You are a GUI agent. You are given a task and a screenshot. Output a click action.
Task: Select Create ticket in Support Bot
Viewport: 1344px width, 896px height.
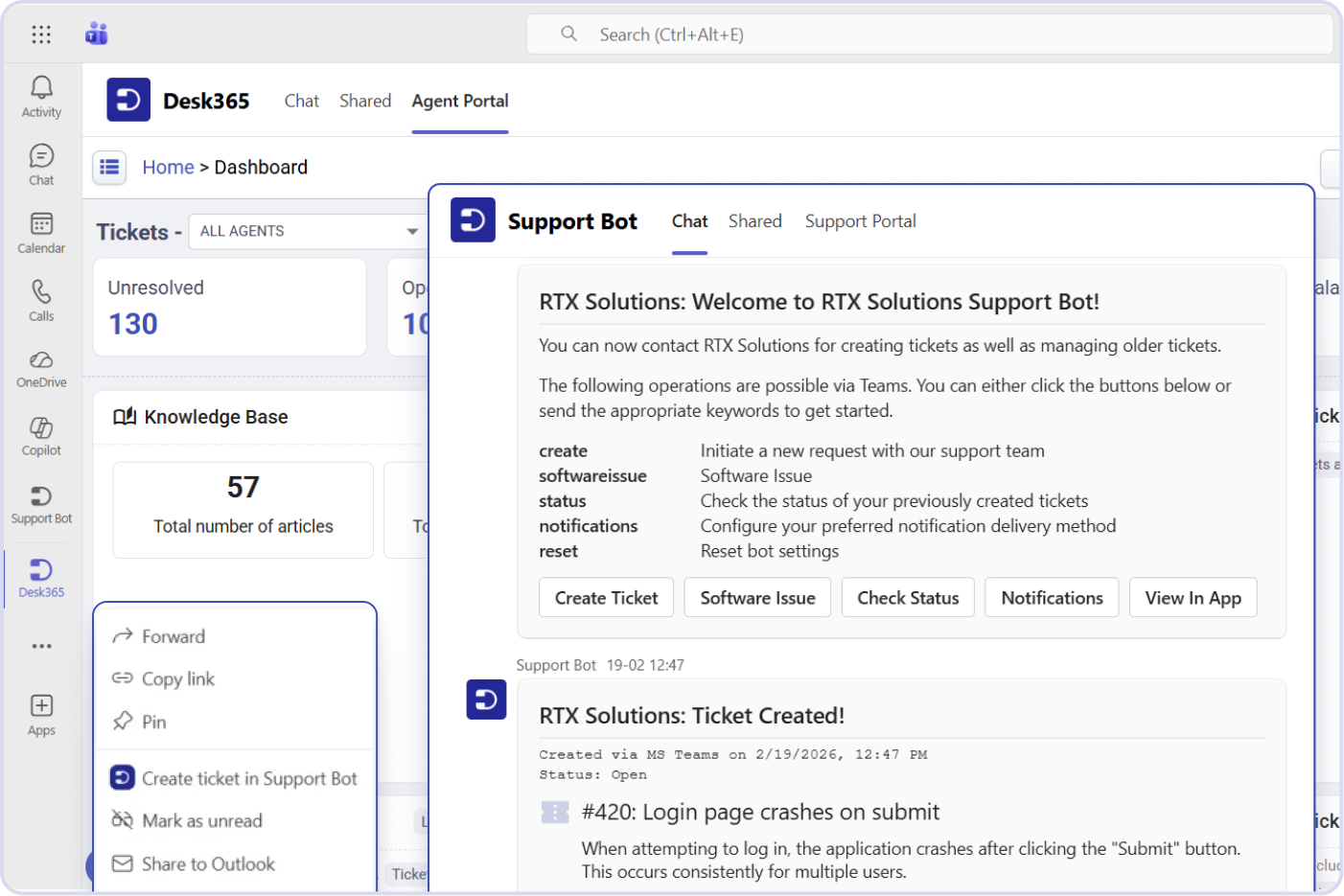[235, 778]
